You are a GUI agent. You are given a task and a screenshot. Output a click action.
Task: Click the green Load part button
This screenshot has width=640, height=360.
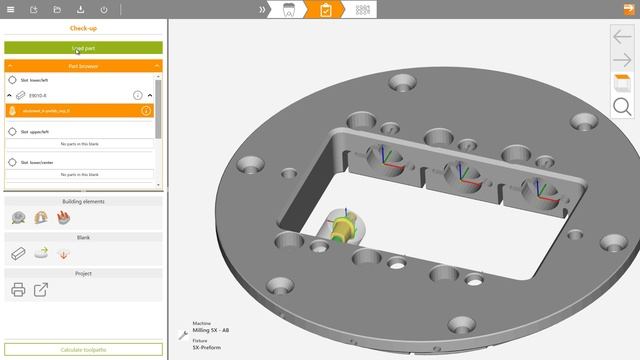click(83, 48)
